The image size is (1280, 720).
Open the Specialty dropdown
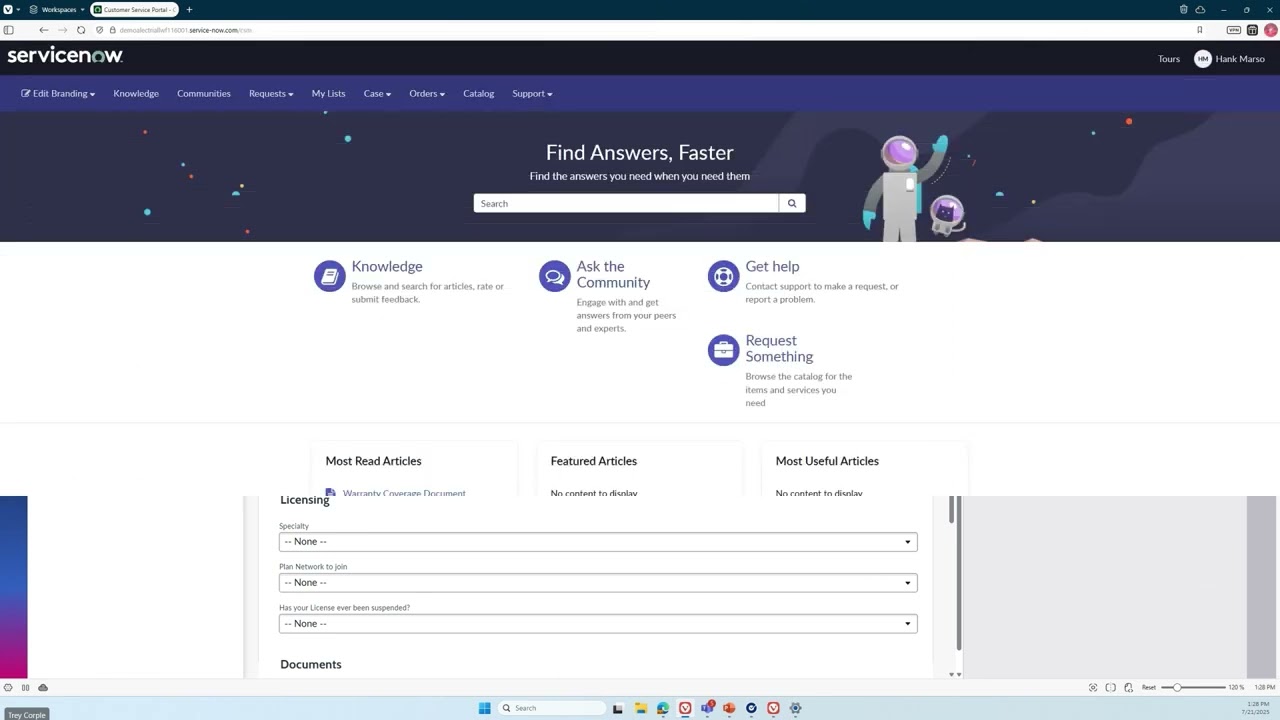[x=597, y=541]
